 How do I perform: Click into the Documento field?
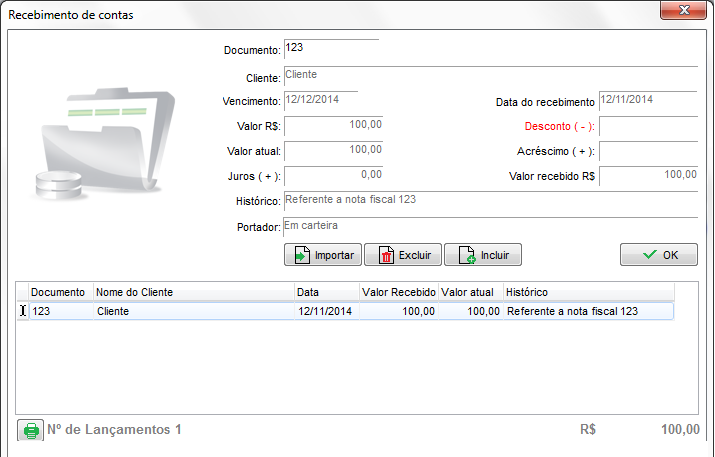point(331,48)
